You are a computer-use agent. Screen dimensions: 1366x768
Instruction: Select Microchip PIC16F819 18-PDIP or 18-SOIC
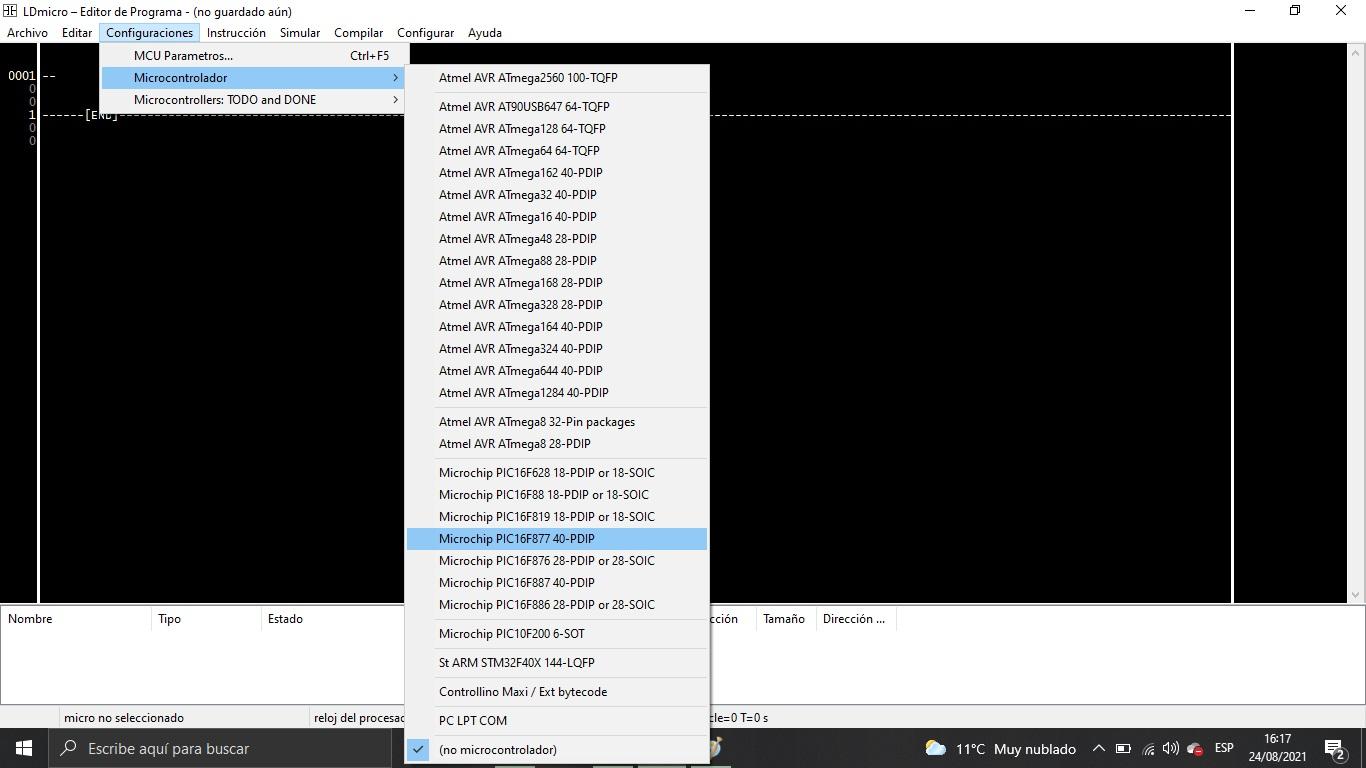tap(557, 517)
